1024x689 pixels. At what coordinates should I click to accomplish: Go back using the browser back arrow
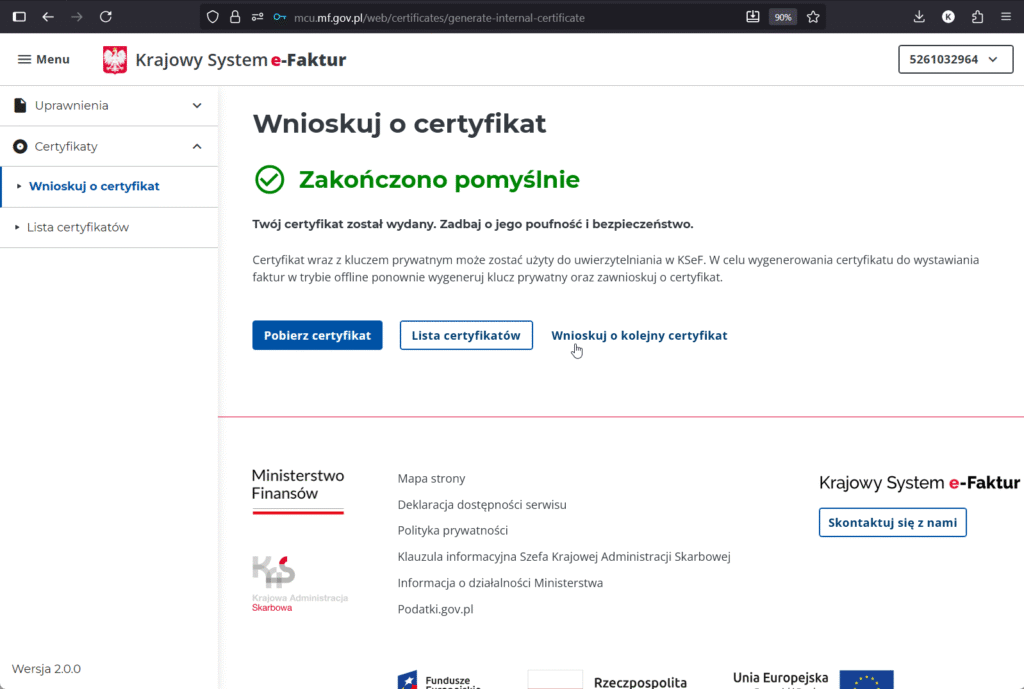48,17
